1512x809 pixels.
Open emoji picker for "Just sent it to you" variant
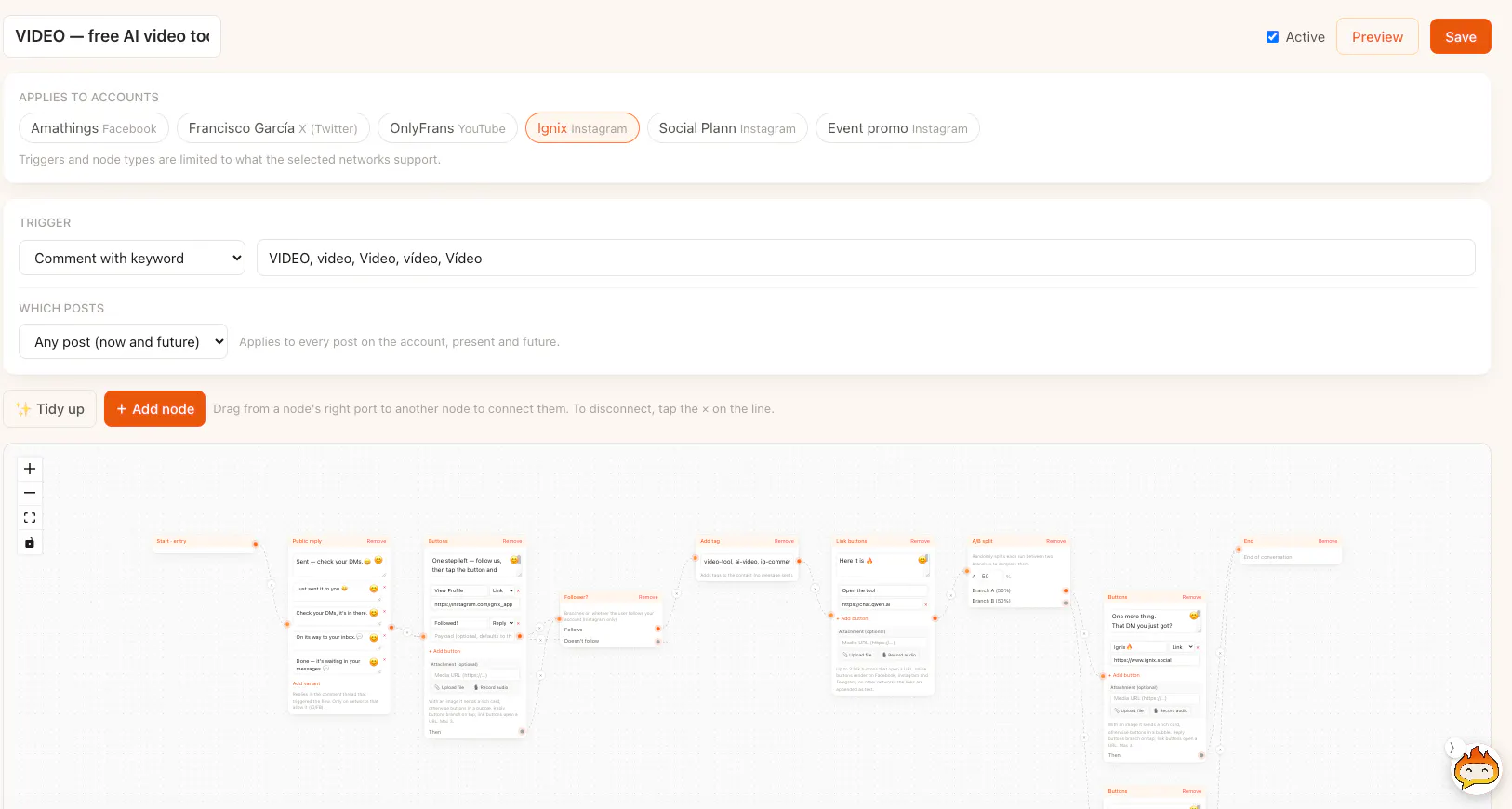click(374, 589)
